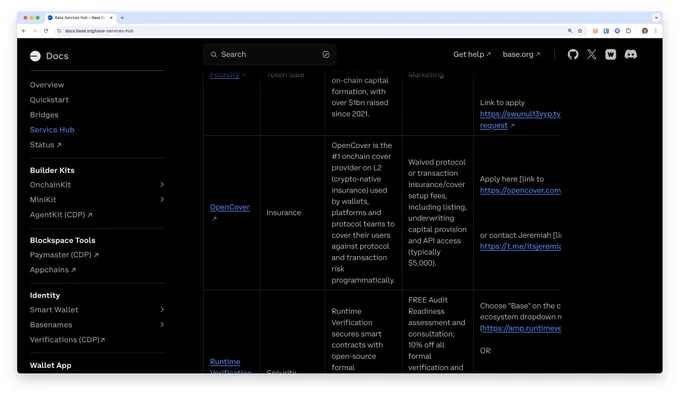This screenshot has height=396, width=680.
Task: Click the Wallet App heading
Action: [x=50, y=365]
